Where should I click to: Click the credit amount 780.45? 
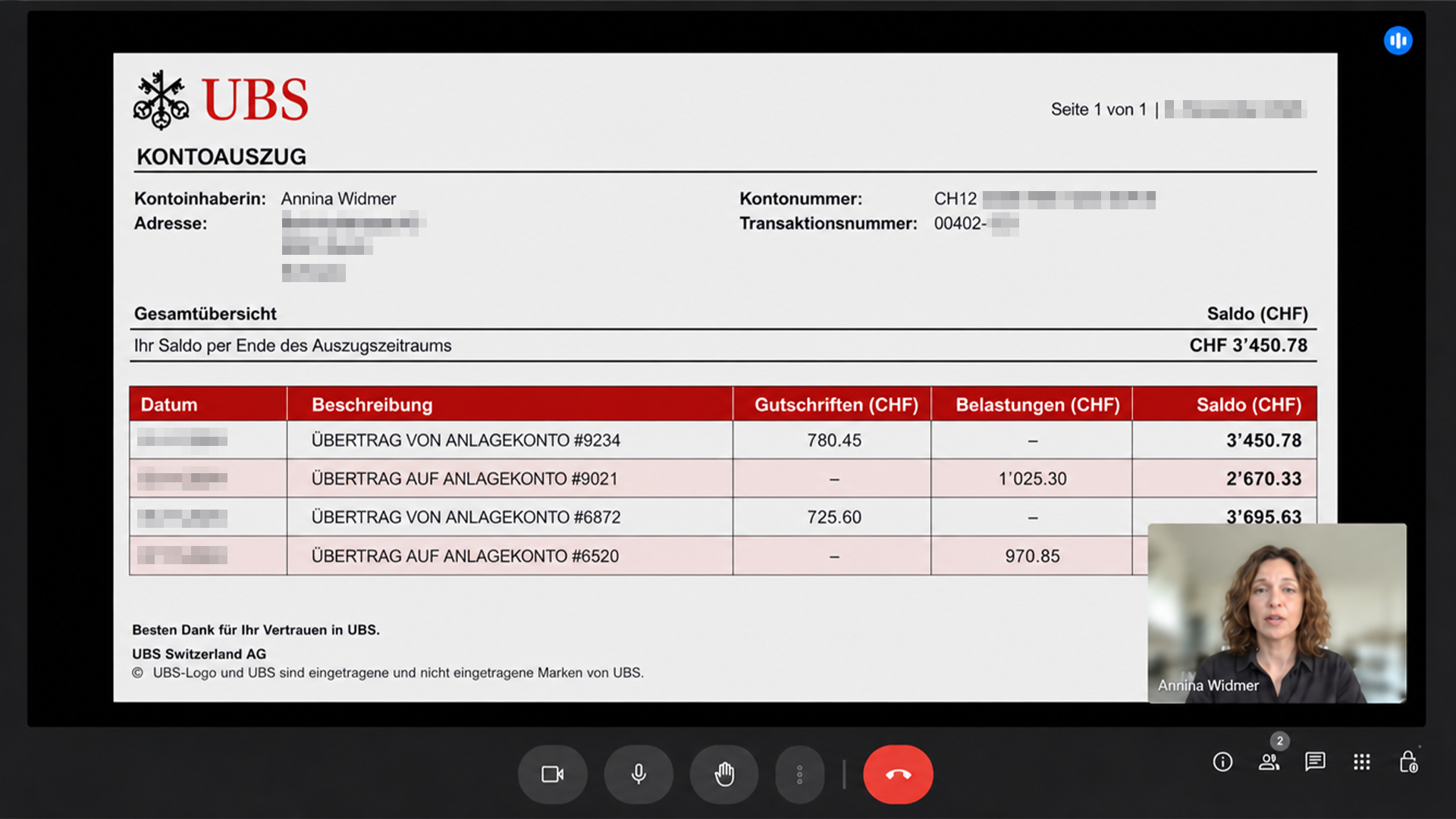pyautogui.click(x=834, y=441)
